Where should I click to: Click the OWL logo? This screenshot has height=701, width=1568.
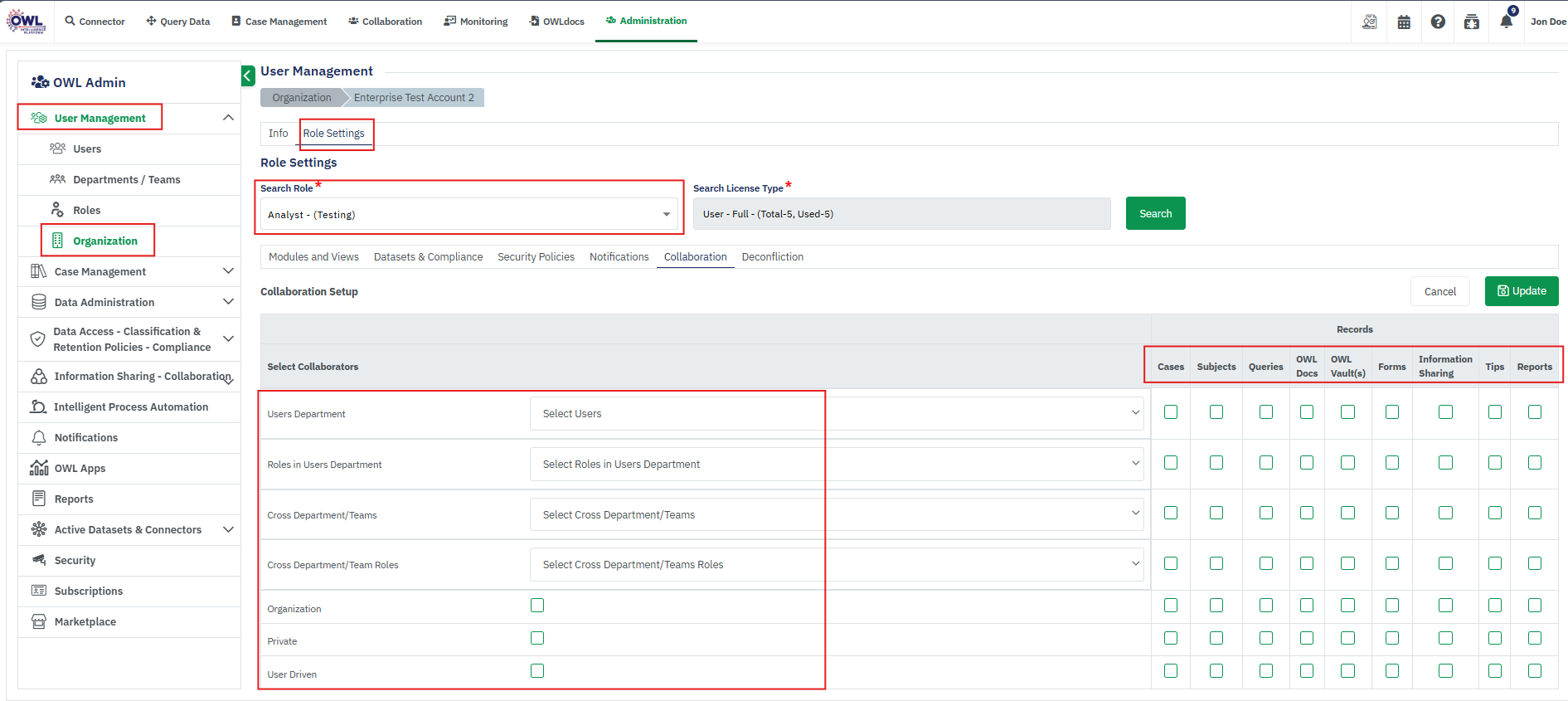(x=26, y=22)
